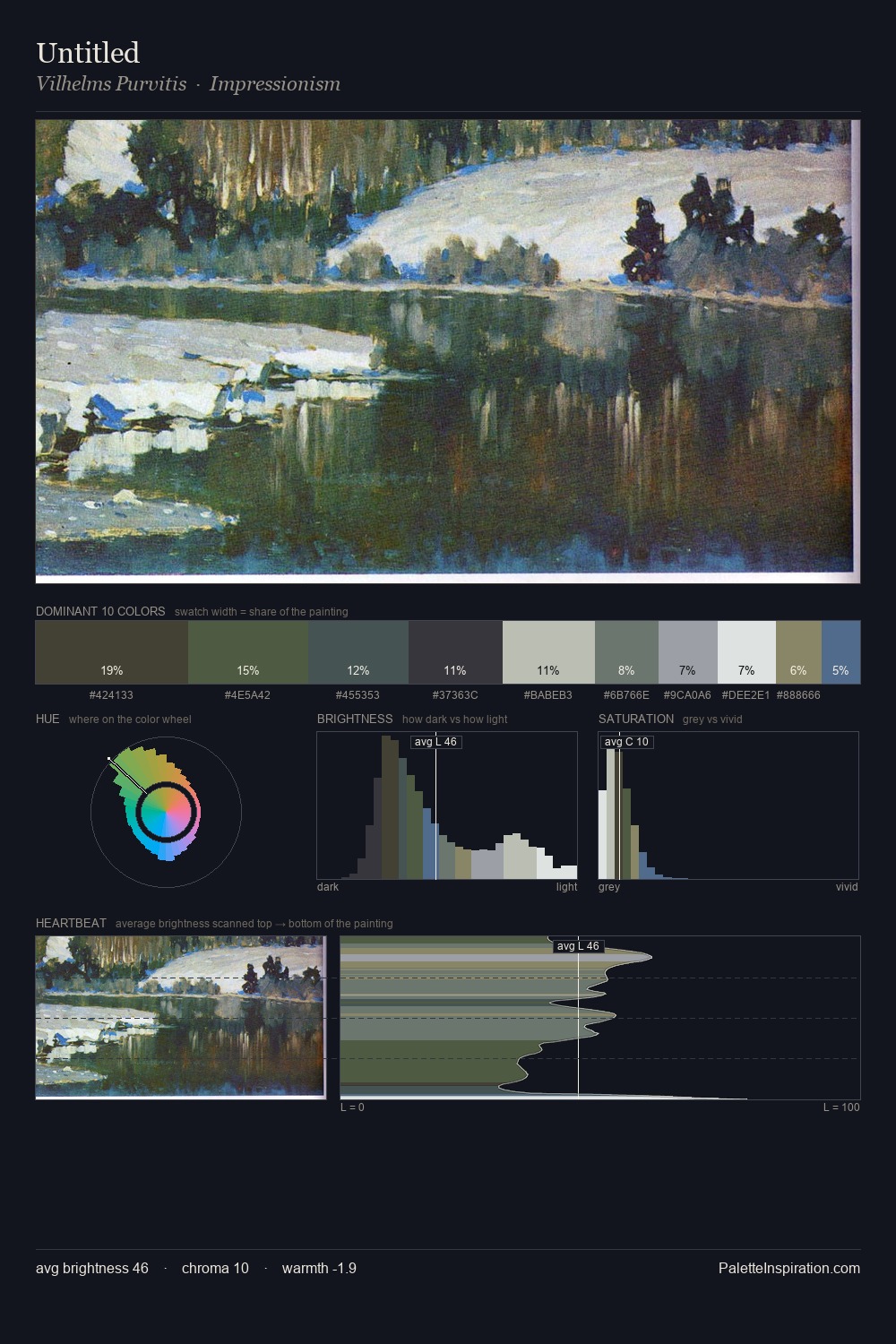Click hex code #6B766E

tap(626, 695)
